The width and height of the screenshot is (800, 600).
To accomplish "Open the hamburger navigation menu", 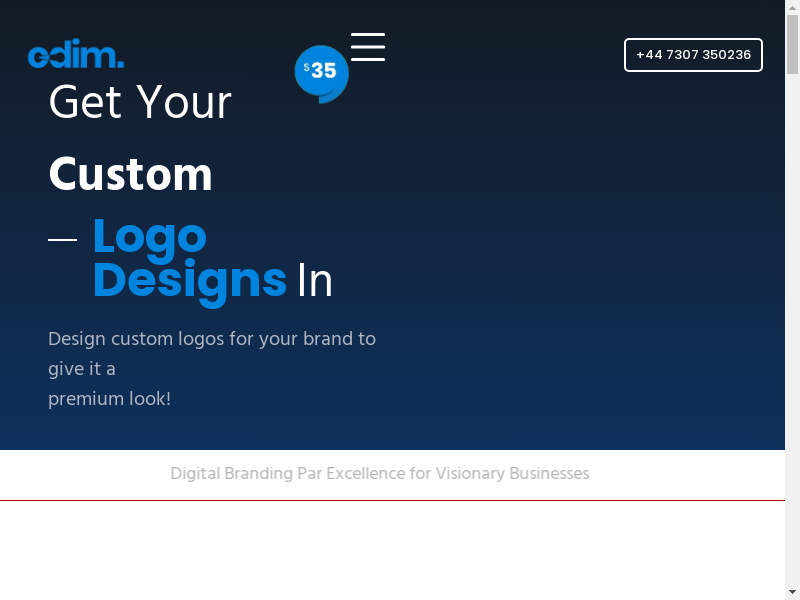I will [368, 47].
